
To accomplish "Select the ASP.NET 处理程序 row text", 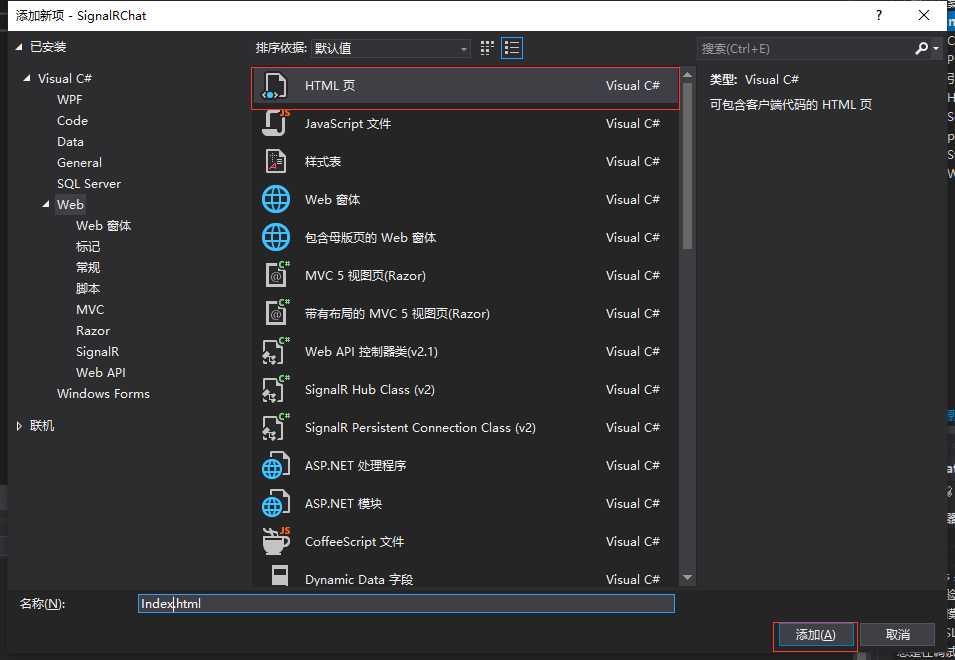I will (356, 466).
